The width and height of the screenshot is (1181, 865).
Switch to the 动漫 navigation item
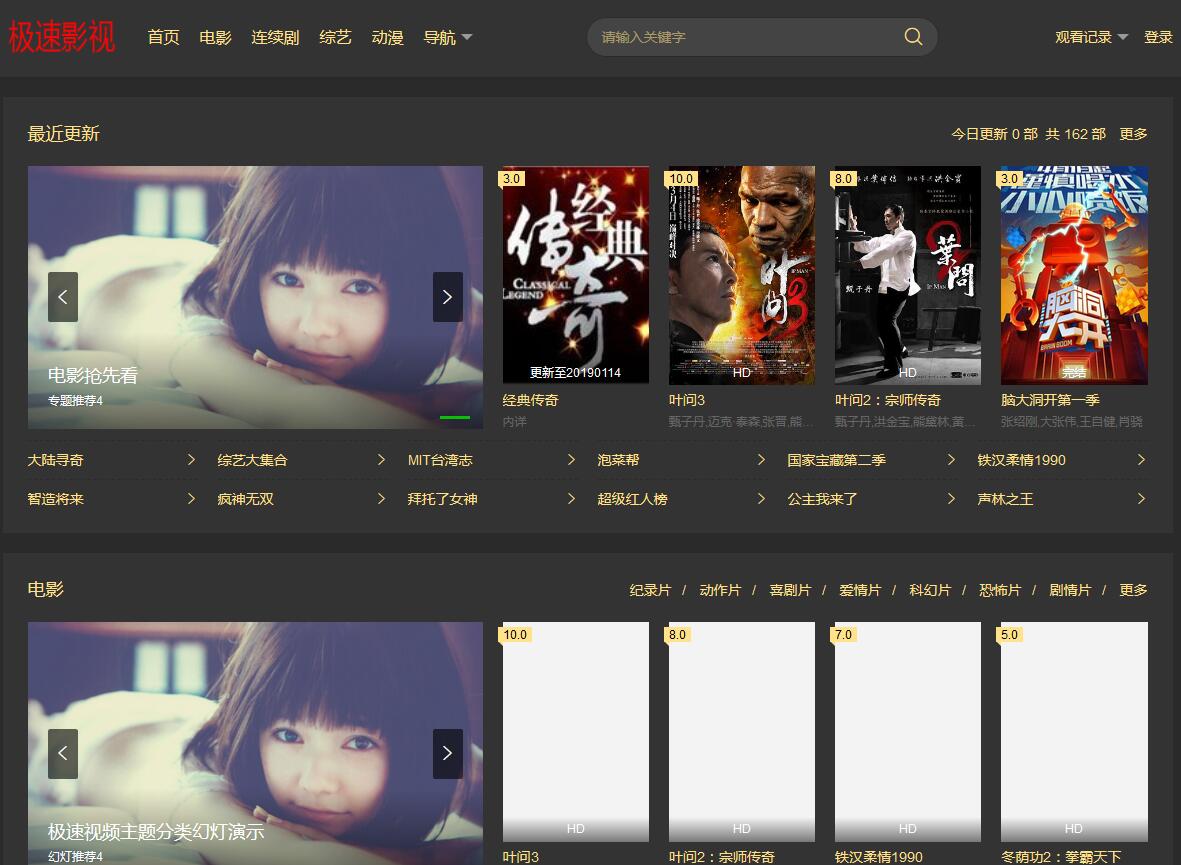coord(387,38)
